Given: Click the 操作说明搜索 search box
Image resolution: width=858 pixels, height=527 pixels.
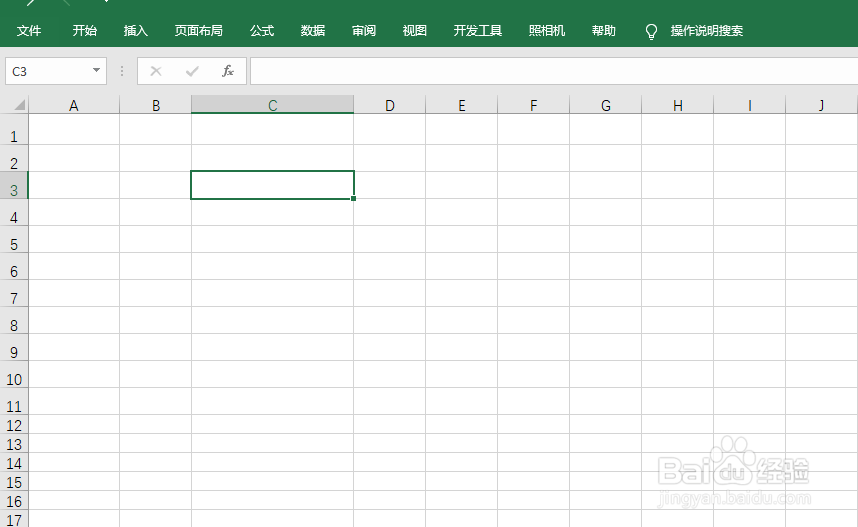Looking at the screenshot, I should tap(706, 31).
